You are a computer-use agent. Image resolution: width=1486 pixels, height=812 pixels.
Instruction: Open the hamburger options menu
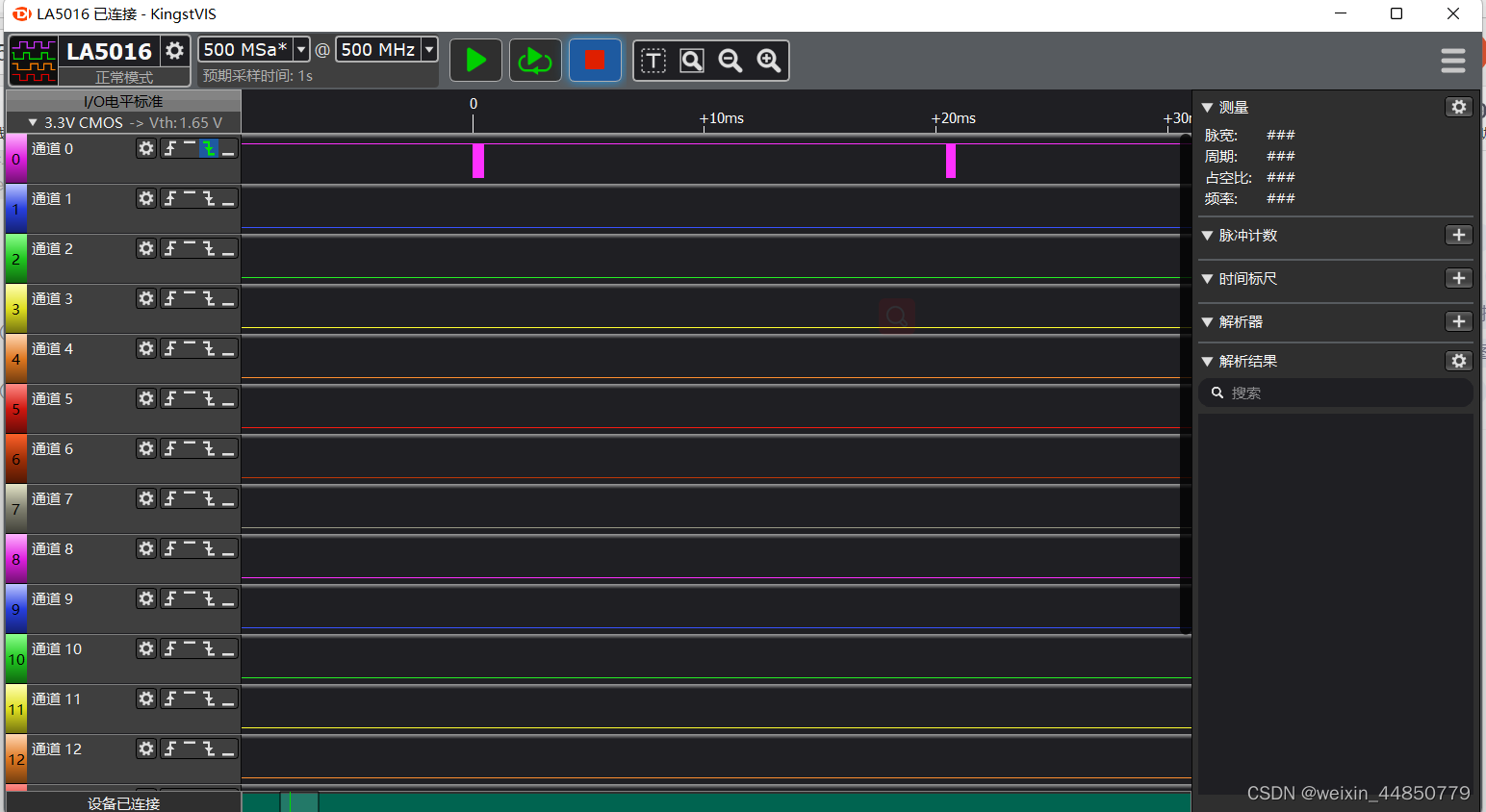1453,61
